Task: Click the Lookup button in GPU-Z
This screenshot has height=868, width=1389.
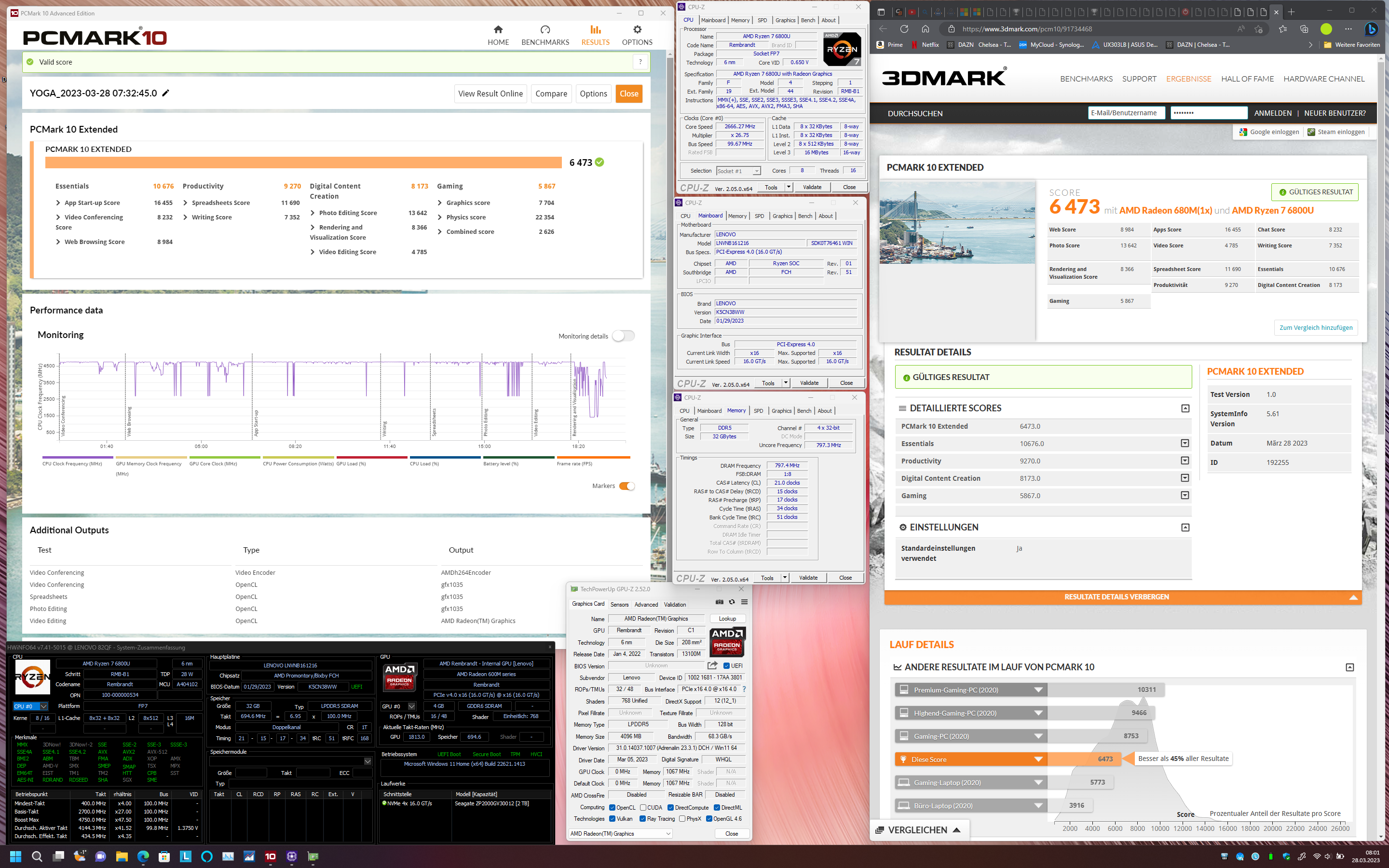Action: tap(727, 618)
